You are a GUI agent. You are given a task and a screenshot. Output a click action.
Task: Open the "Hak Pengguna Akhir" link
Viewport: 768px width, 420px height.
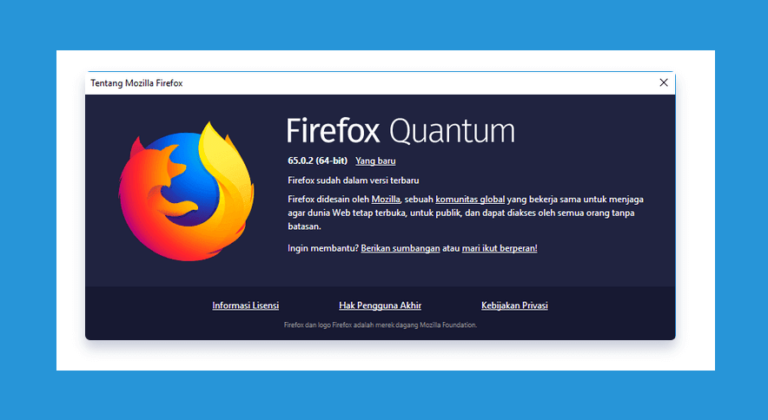tap(380, 305)
